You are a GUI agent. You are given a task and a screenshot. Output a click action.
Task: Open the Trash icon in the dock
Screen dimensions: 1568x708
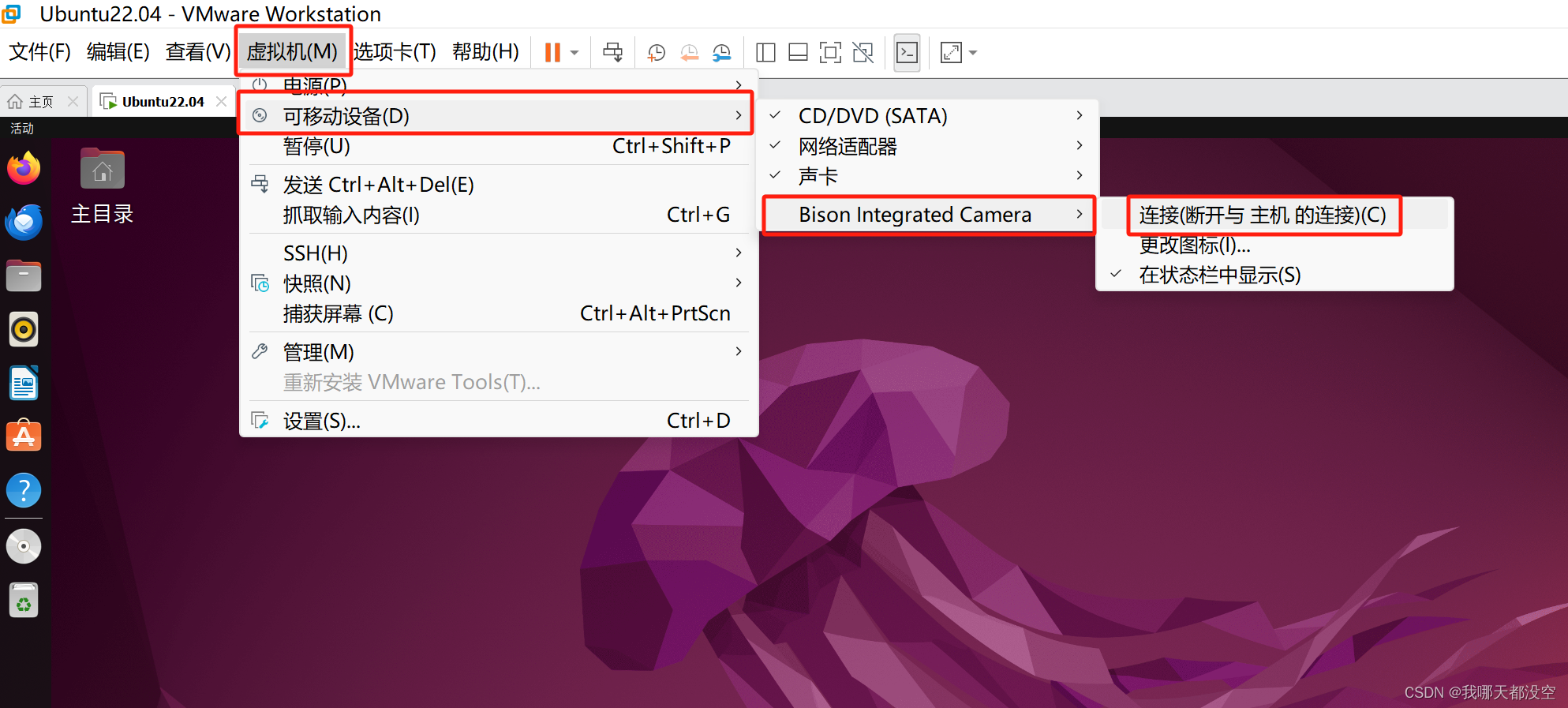coord(24,601)
